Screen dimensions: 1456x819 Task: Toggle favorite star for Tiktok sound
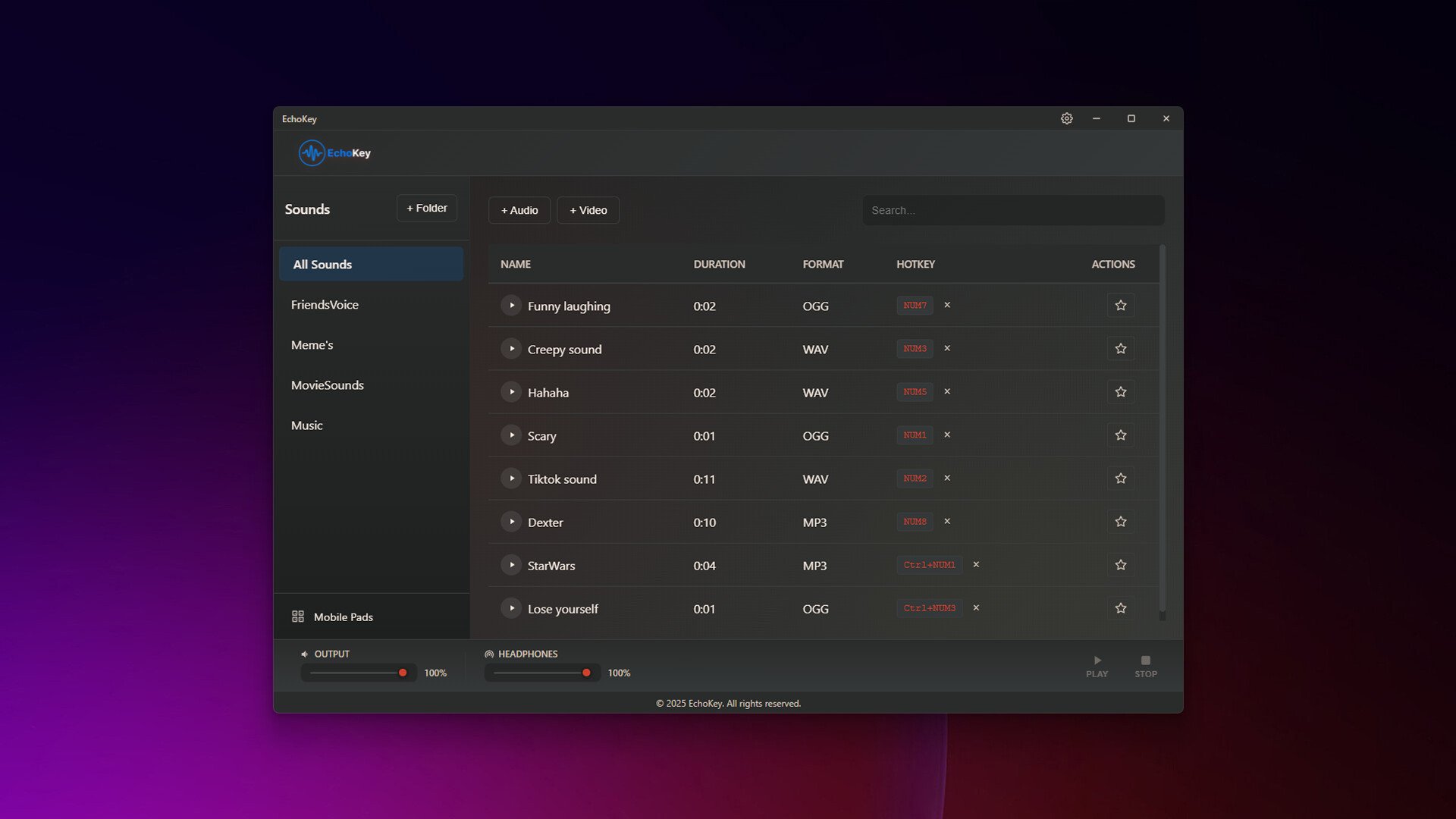pyautogui.click(x=1120, y=479)
